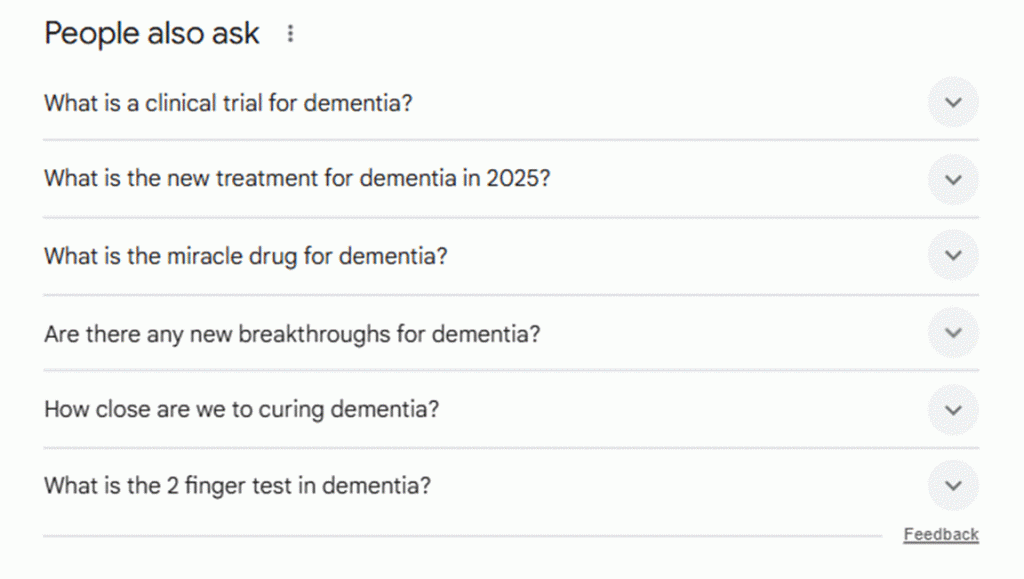Click the curing dementia question's chevron
This screenshot has height=579, width=1024.
pos(953,410)
